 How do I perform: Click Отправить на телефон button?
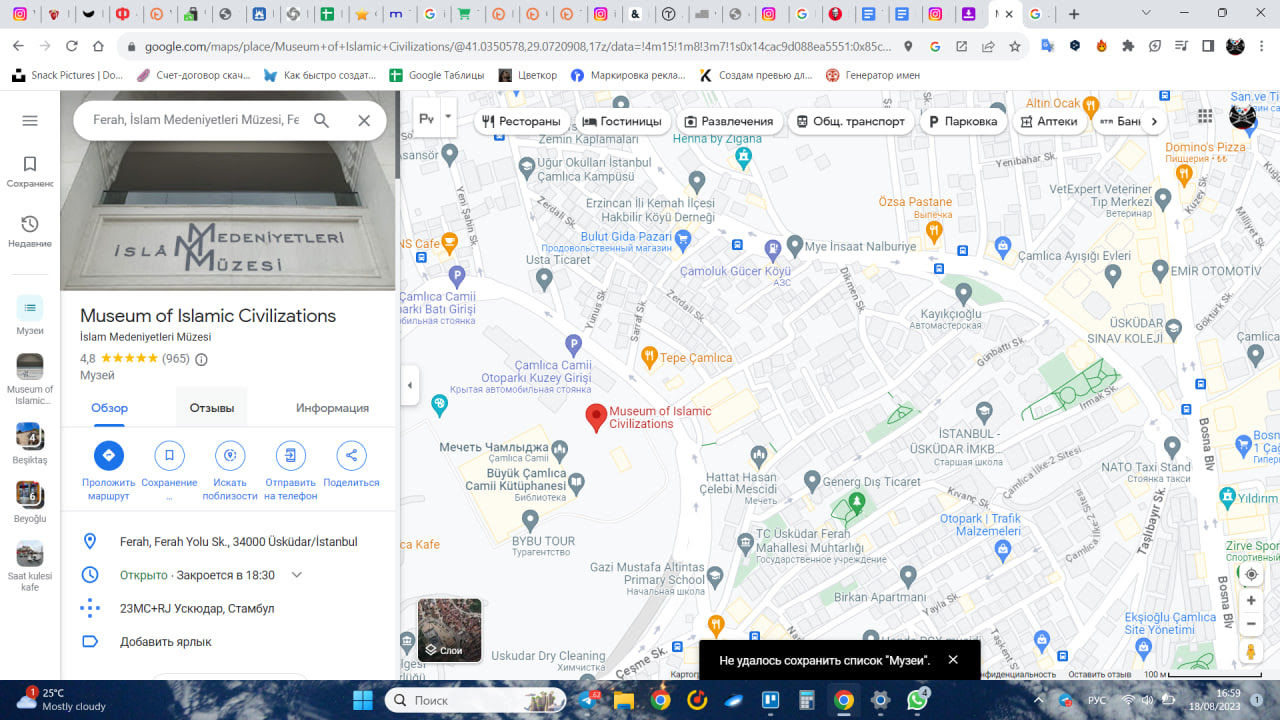pos(291,455)
